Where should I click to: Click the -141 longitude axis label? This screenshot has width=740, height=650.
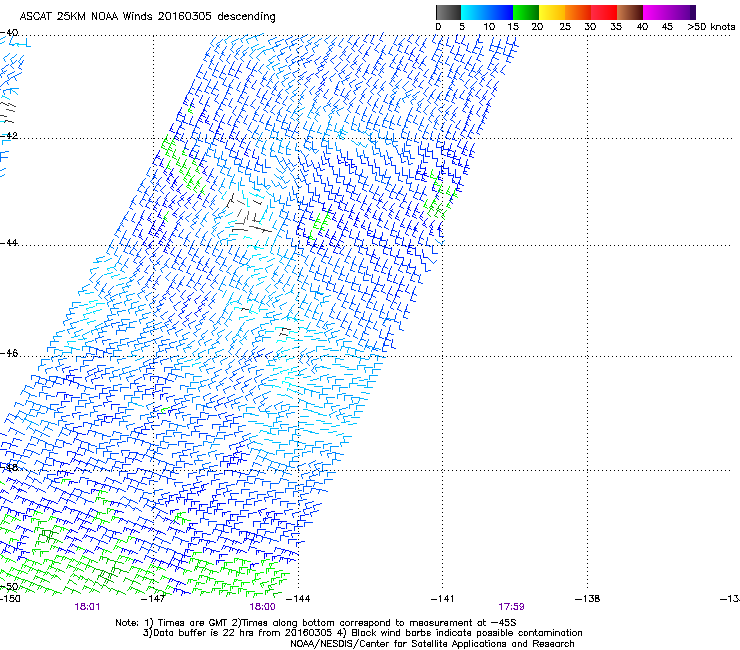pyautogui.click(x=443, y=599)
